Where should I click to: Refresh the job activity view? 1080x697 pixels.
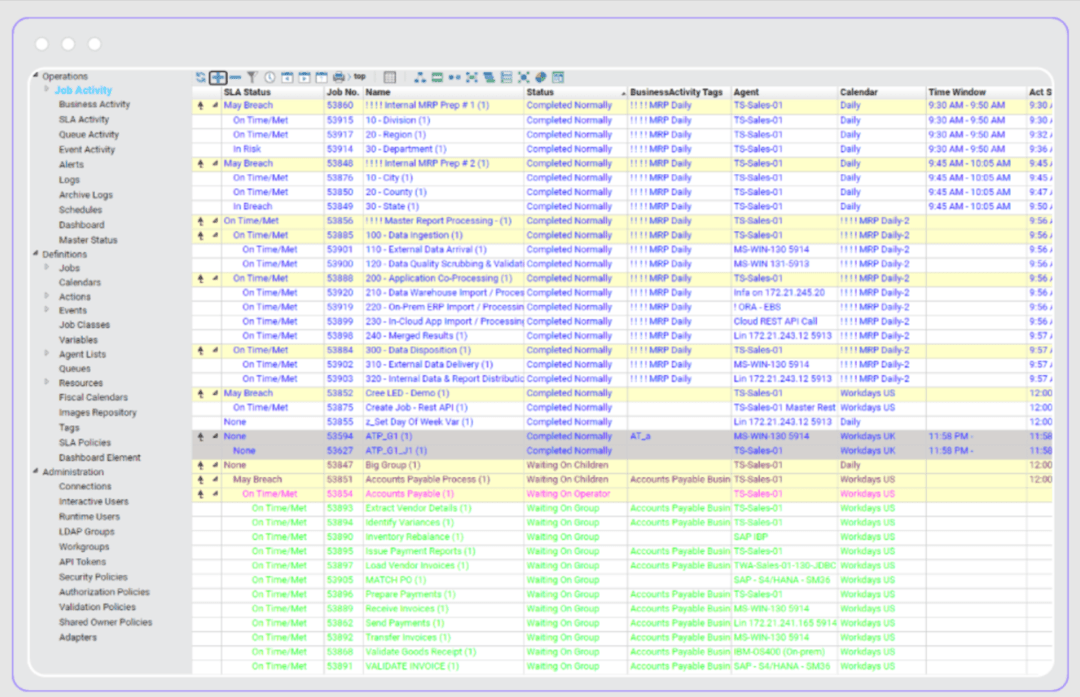click(200, 77)
